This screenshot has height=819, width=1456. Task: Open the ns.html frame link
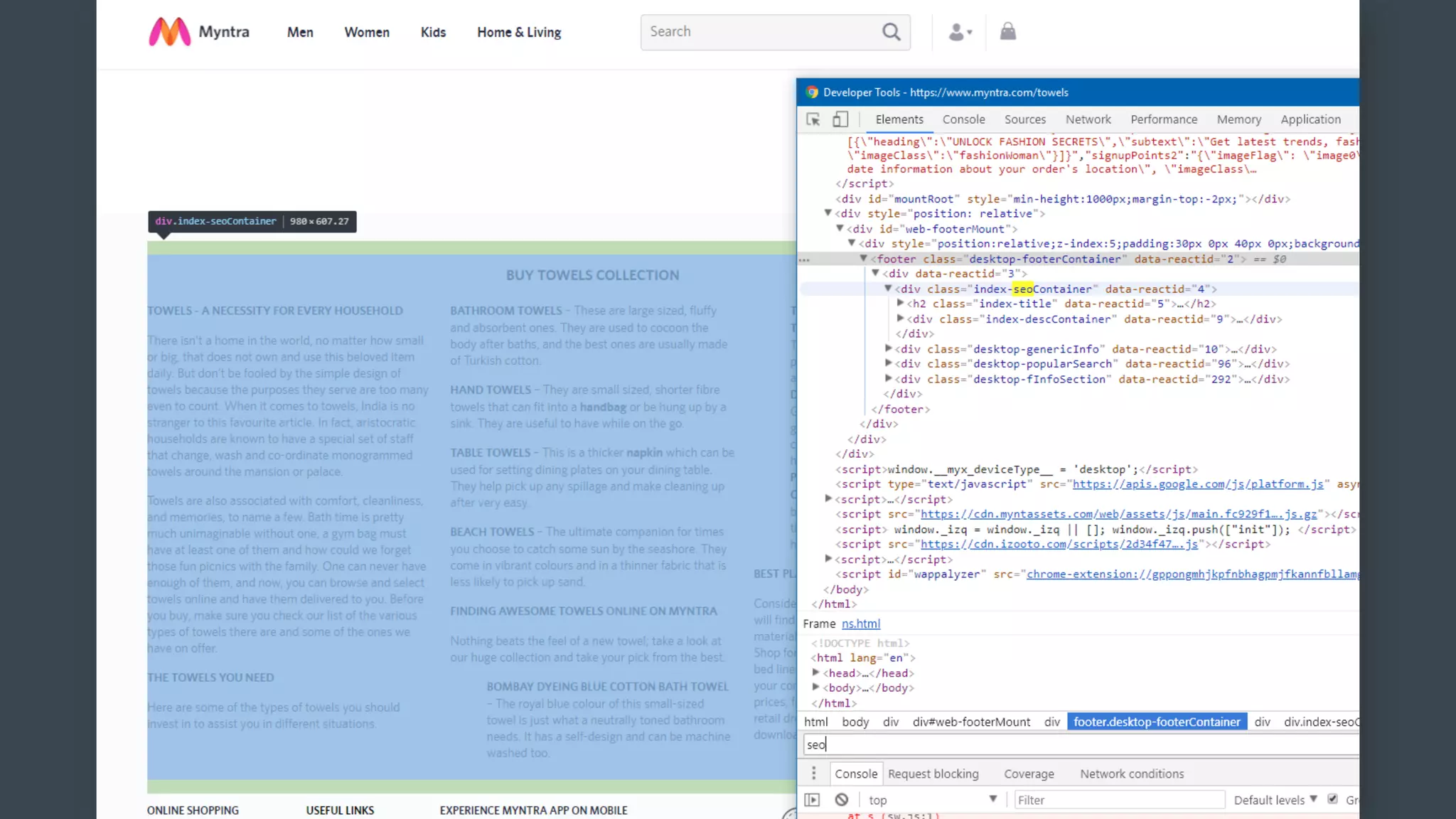[x=861, y=623]
